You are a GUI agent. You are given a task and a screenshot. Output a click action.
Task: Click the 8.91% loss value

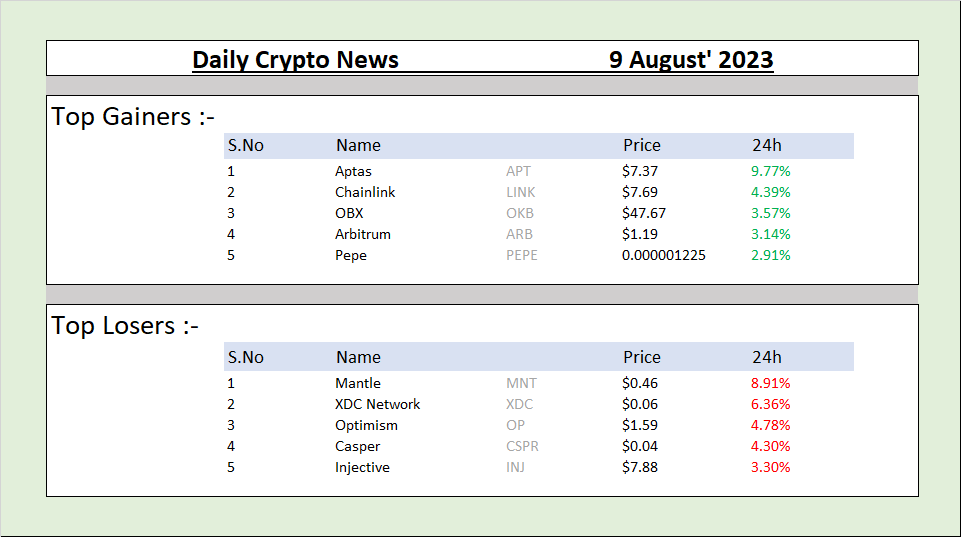[x=770, y=383]
